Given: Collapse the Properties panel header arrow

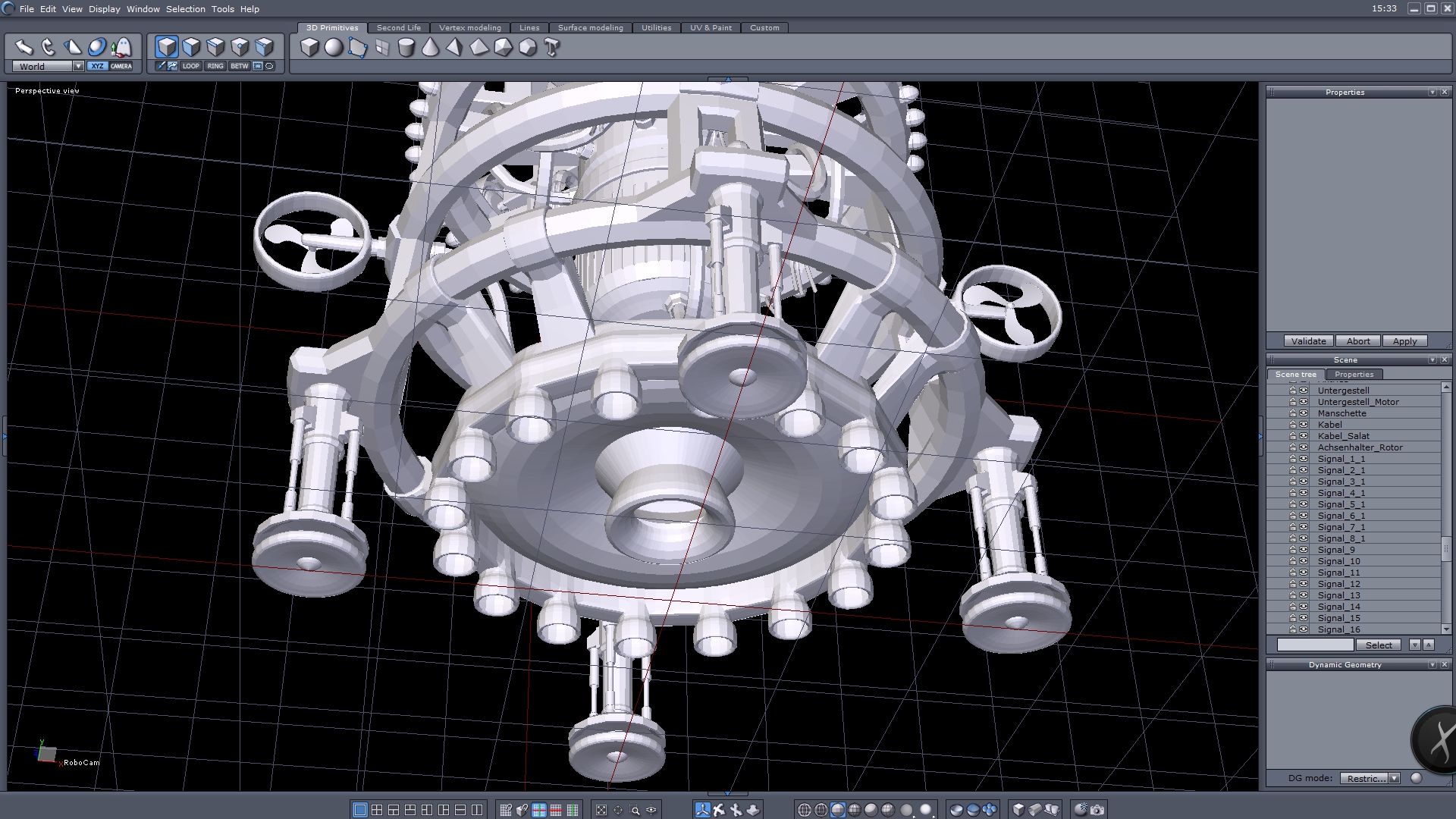Looking at the screenshot, I should tap(1432, 93).
